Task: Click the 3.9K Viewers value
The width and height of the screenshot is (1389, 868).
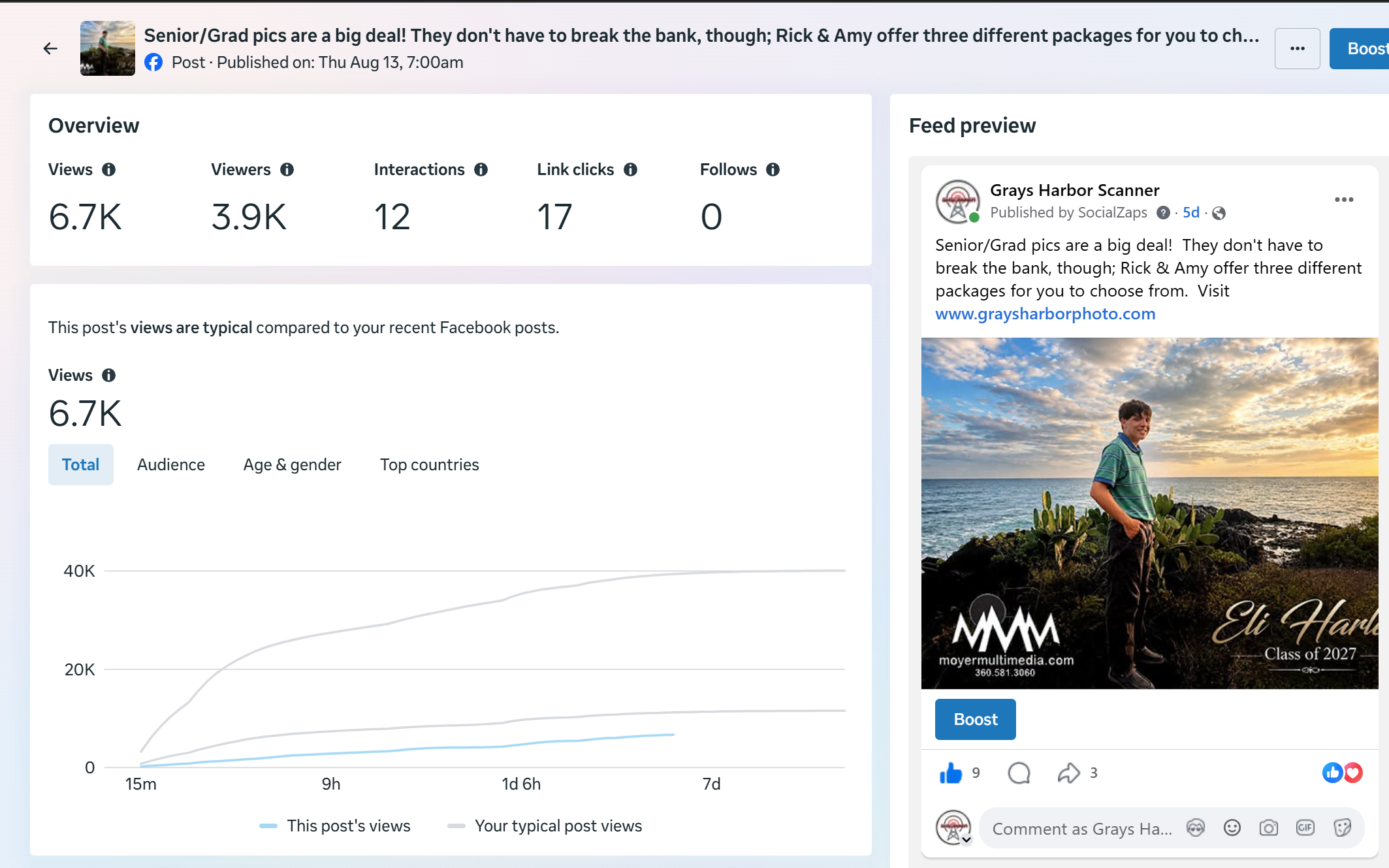Action: 249,217
